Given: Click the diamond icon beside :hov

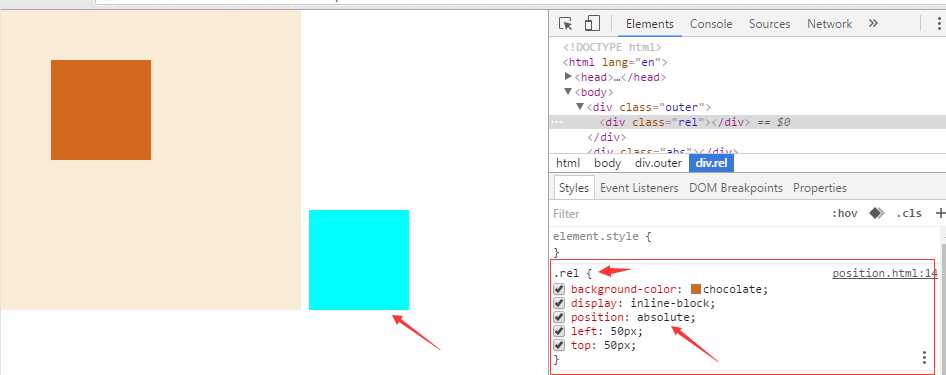Looking at the screenshot, I should pos(877,213).
